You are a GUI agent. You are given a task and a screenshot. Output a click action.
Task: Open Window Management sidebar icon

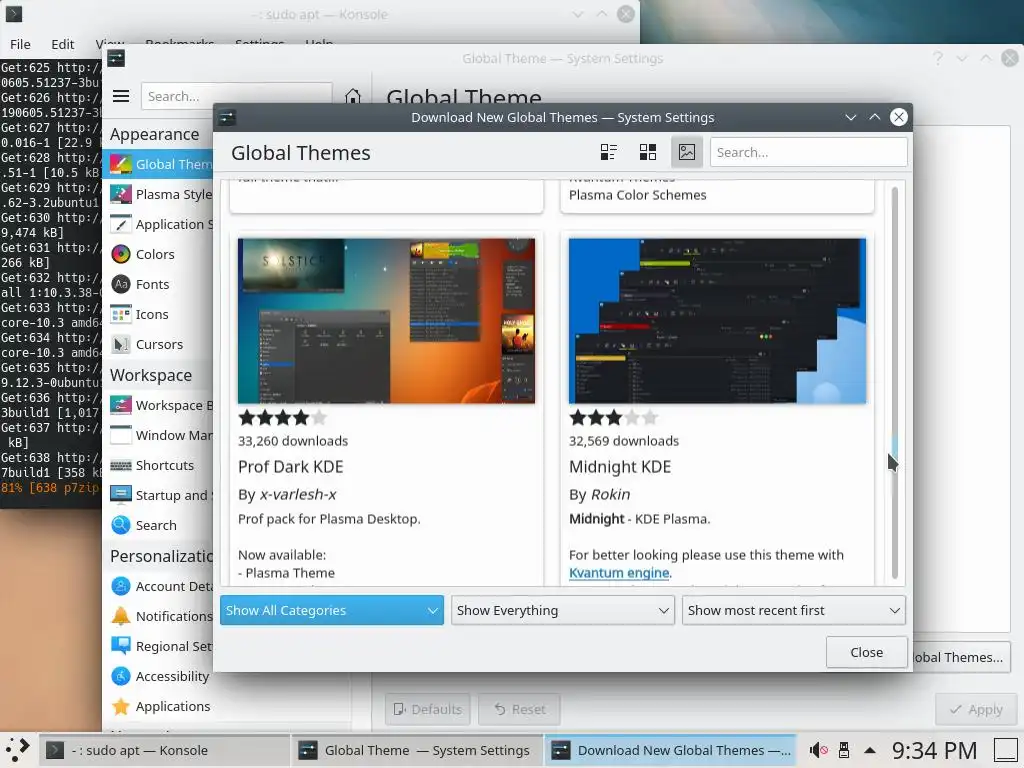click(121, 435)
